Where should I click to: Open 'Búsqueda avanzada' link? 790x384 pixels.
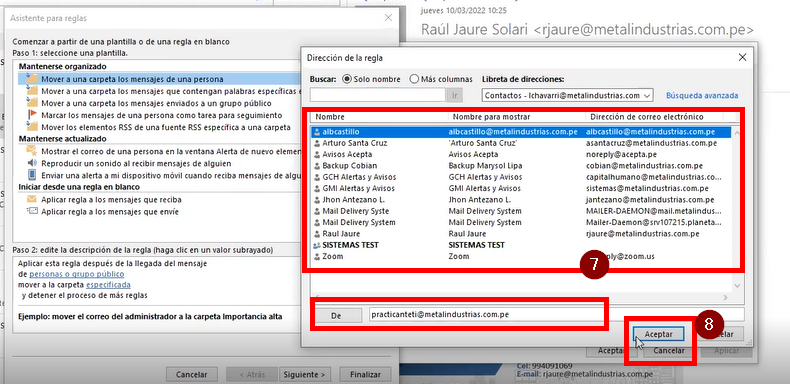(x=702, y=95)
